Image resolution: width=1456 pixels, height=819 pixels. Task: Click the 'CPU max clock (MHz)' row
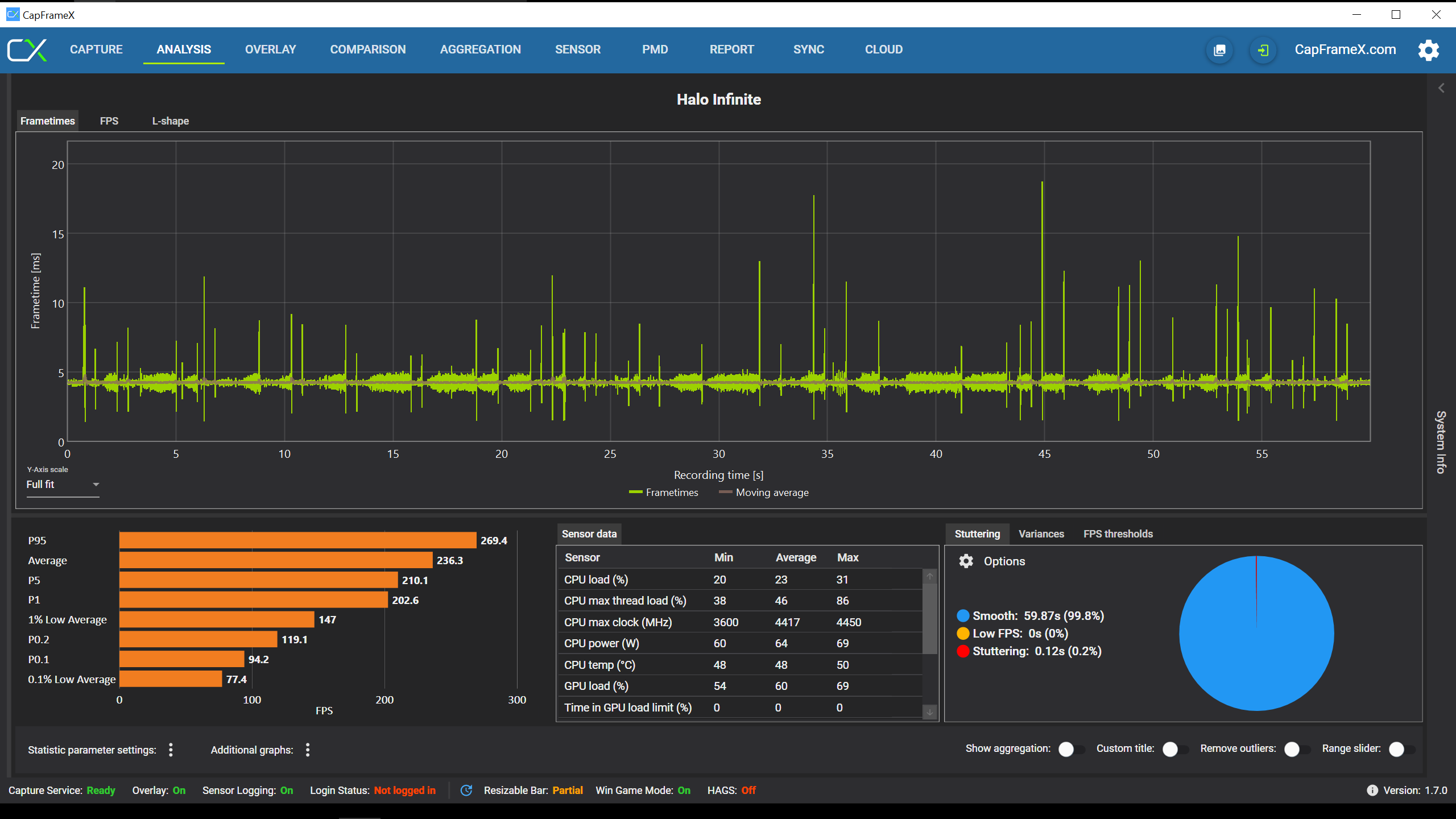tap(739, 622)
